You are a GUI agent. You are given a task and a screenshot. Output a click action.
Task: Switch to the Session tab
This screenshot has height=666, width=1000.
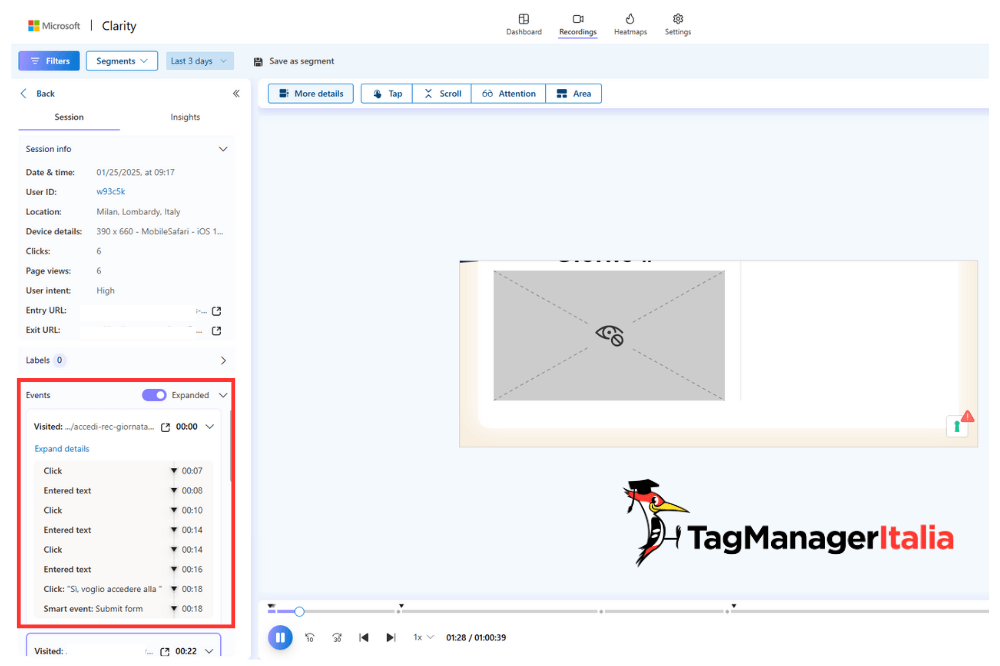(x=69, y=117)
